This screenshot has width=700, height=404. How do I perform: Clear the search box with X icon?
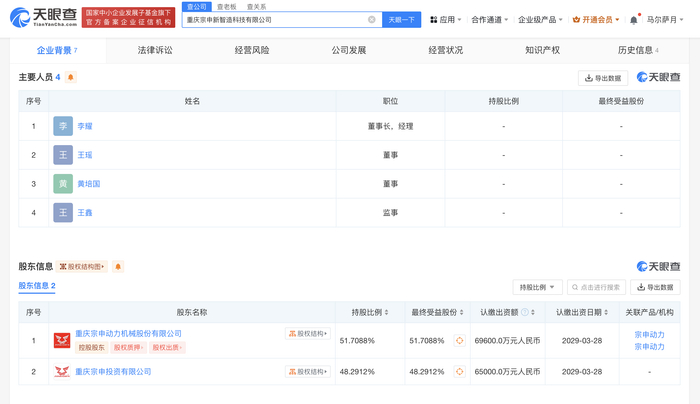click(372, 20)
